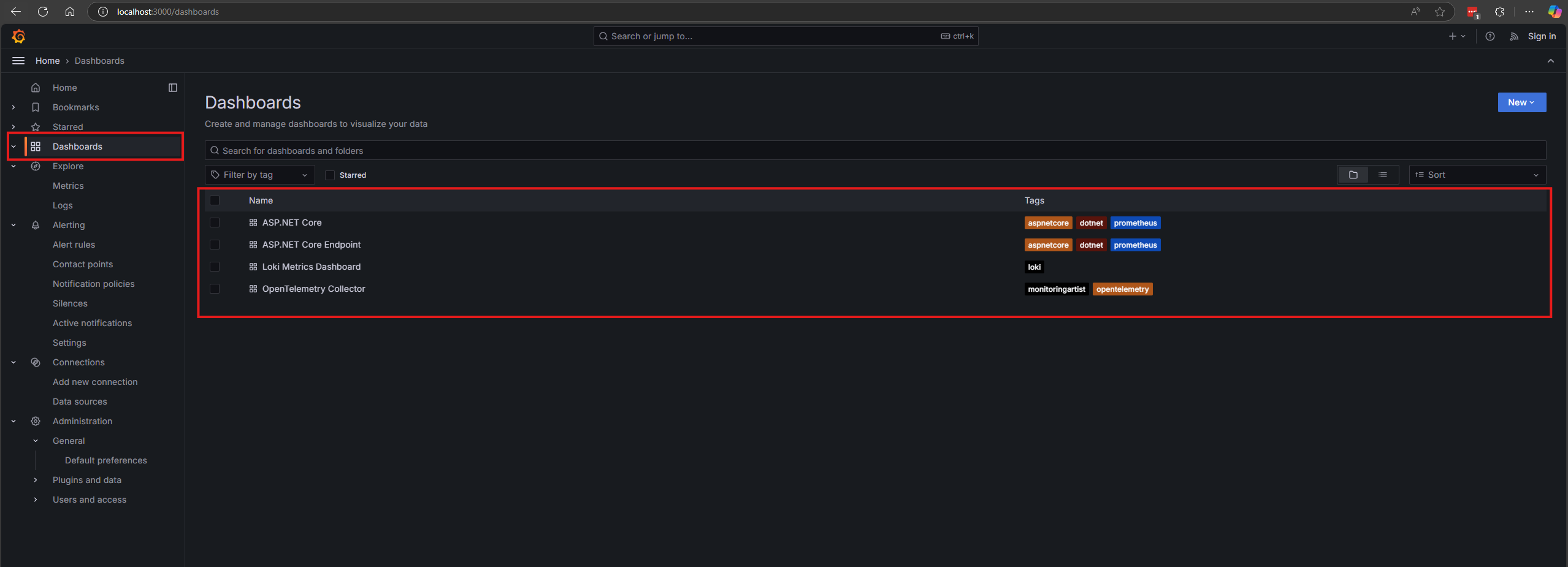The image size is (1568, 567).
Task: Click the Sign in link
Action: pyautogui.click(x=1542, y=36)
